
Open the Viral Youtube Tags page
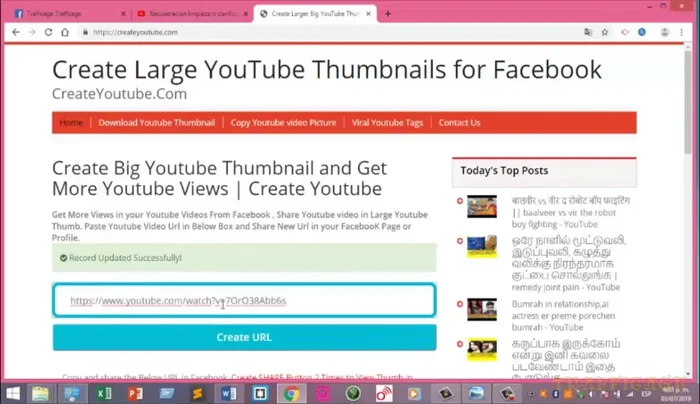(x=387, y=123)
